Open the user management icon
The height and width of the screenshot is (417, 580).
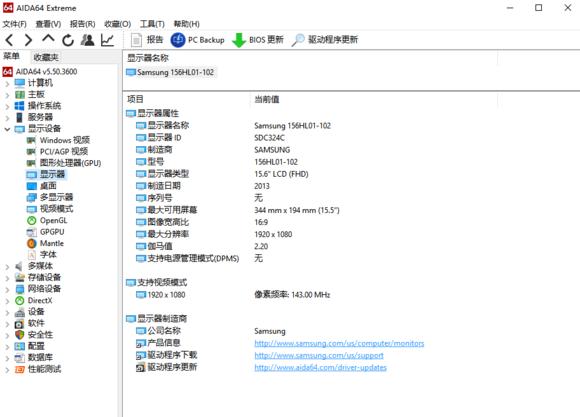[x=88, y=40]
